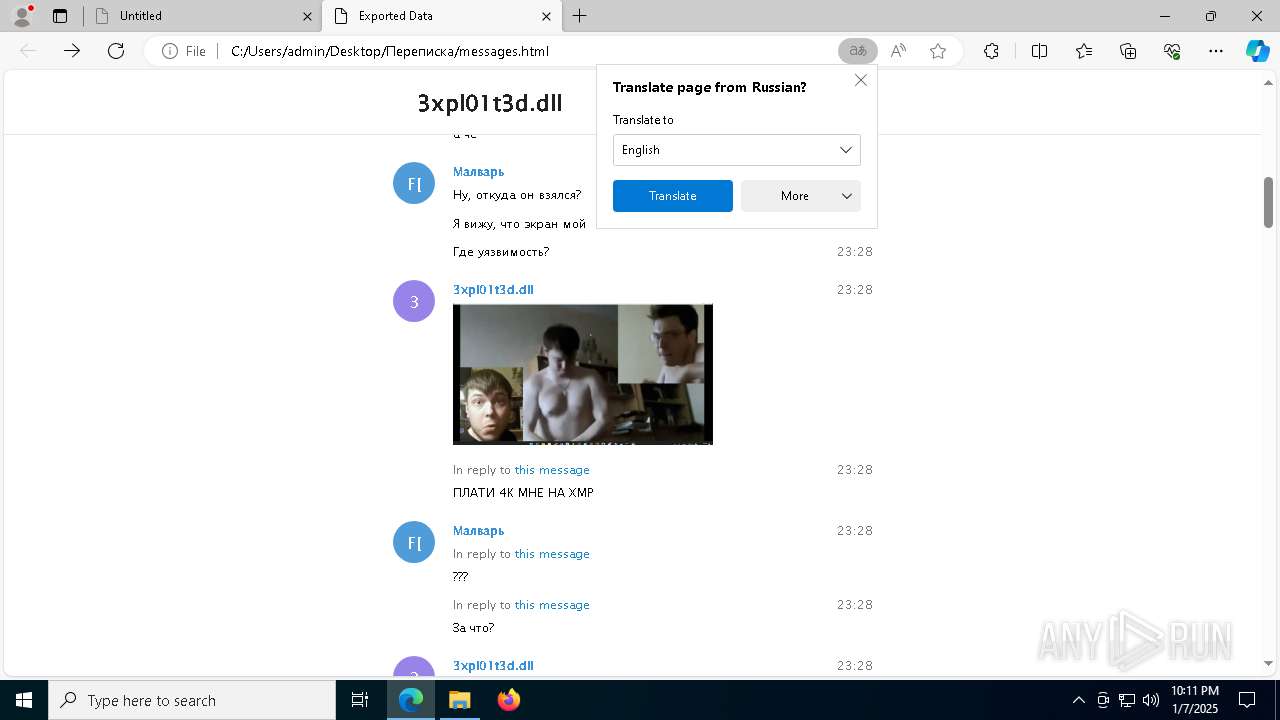Open the Favorites list
This screenshot has height=720, width=1280.
[1084, 51]
